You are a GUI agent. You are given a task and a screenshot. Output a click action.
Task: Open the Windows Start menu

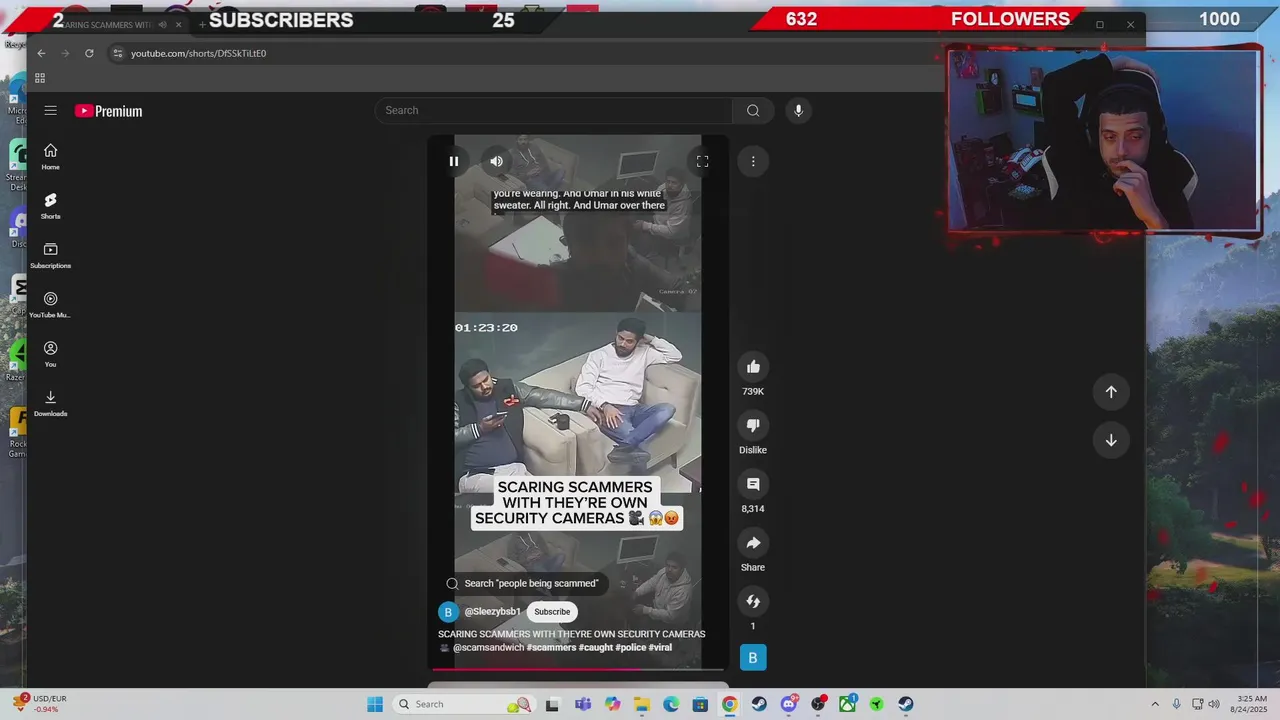(x=375, y=704)
